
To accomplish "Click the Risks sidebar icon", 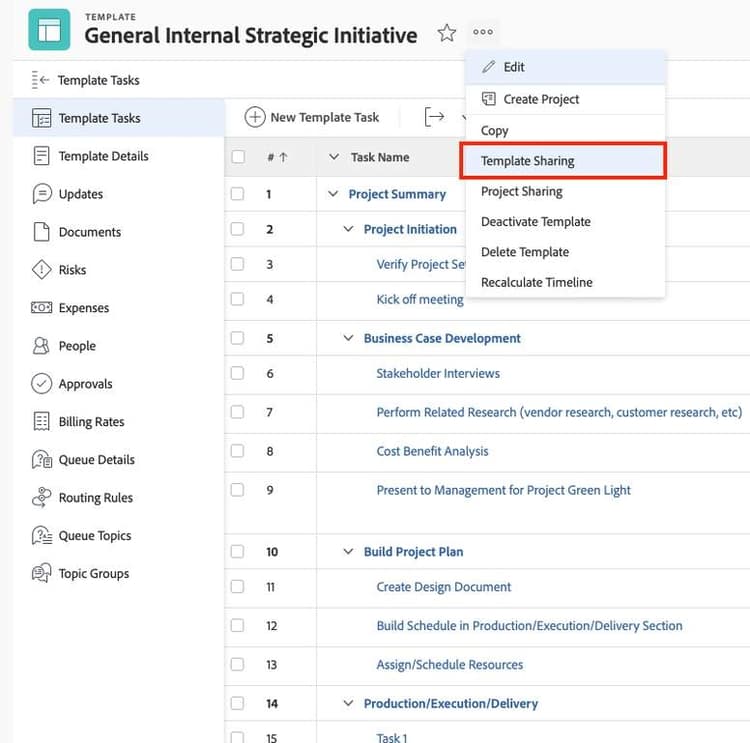I will (x=41, y=270).
